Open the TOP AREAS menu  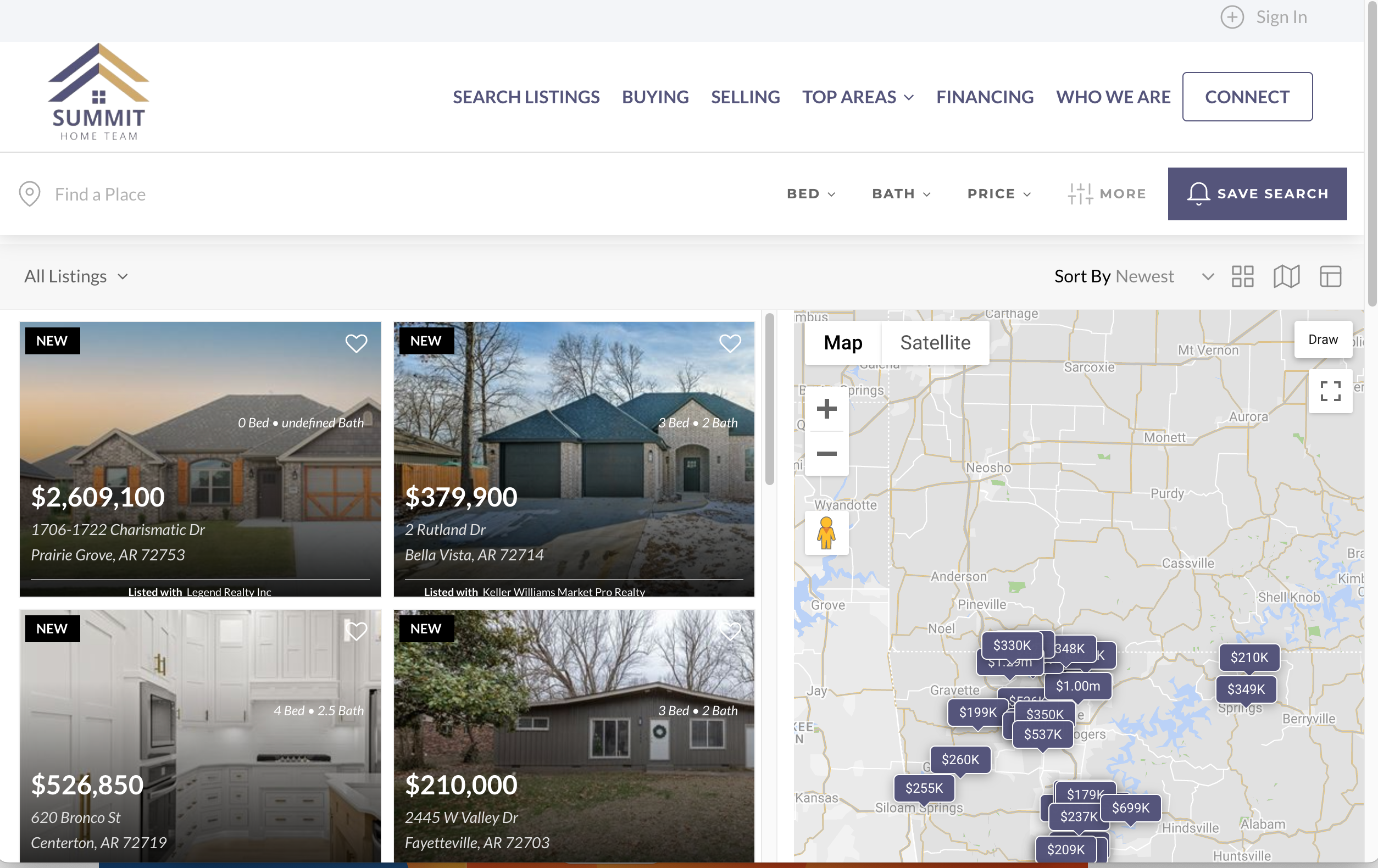tap(857, 97)
